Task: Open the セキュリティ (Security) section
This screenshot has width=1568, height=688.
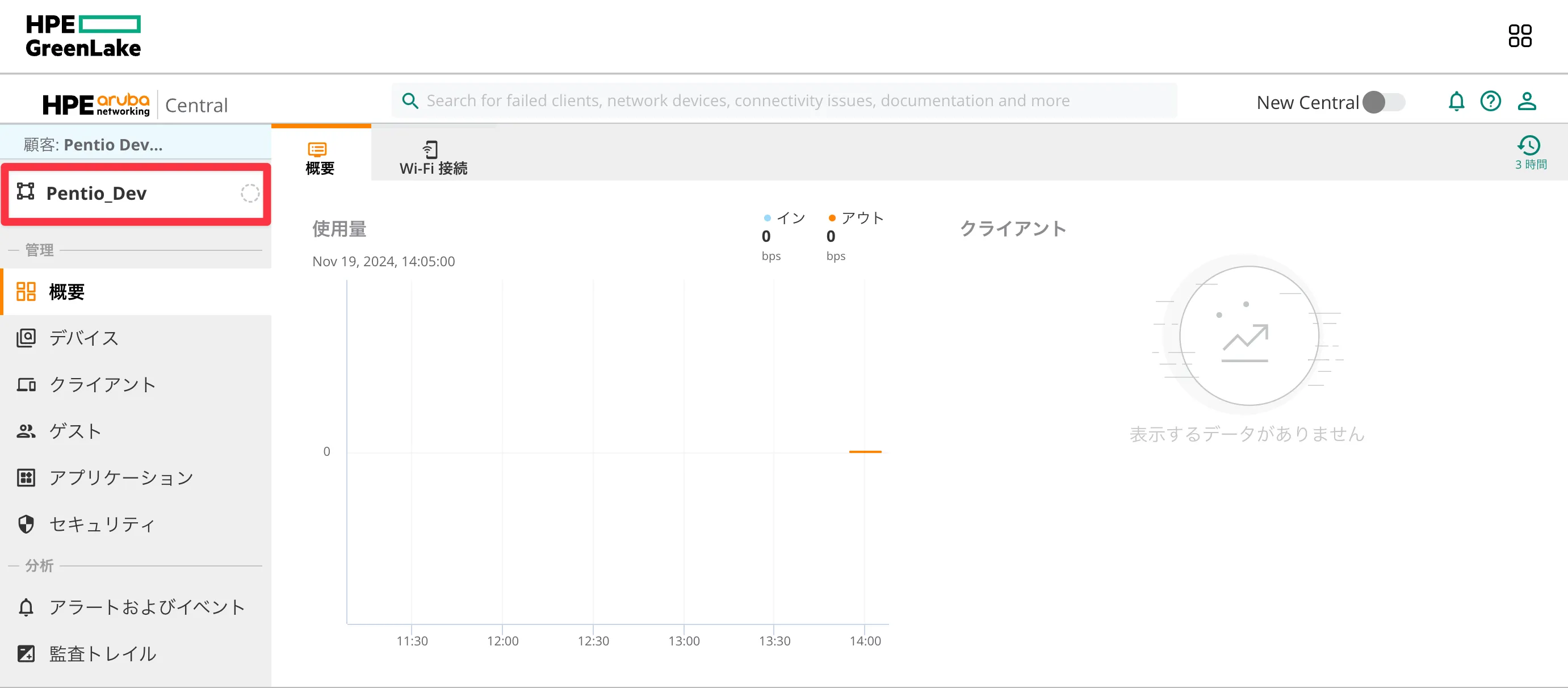Action: tap(102, 524)
